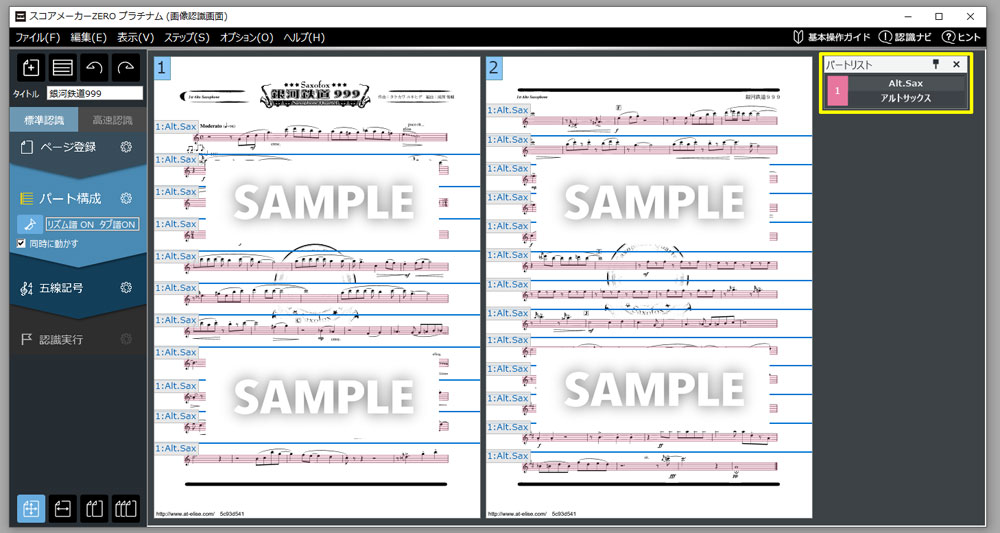Open the 基本操作ガイド guide
The image size is (1000, 533).
832,37
